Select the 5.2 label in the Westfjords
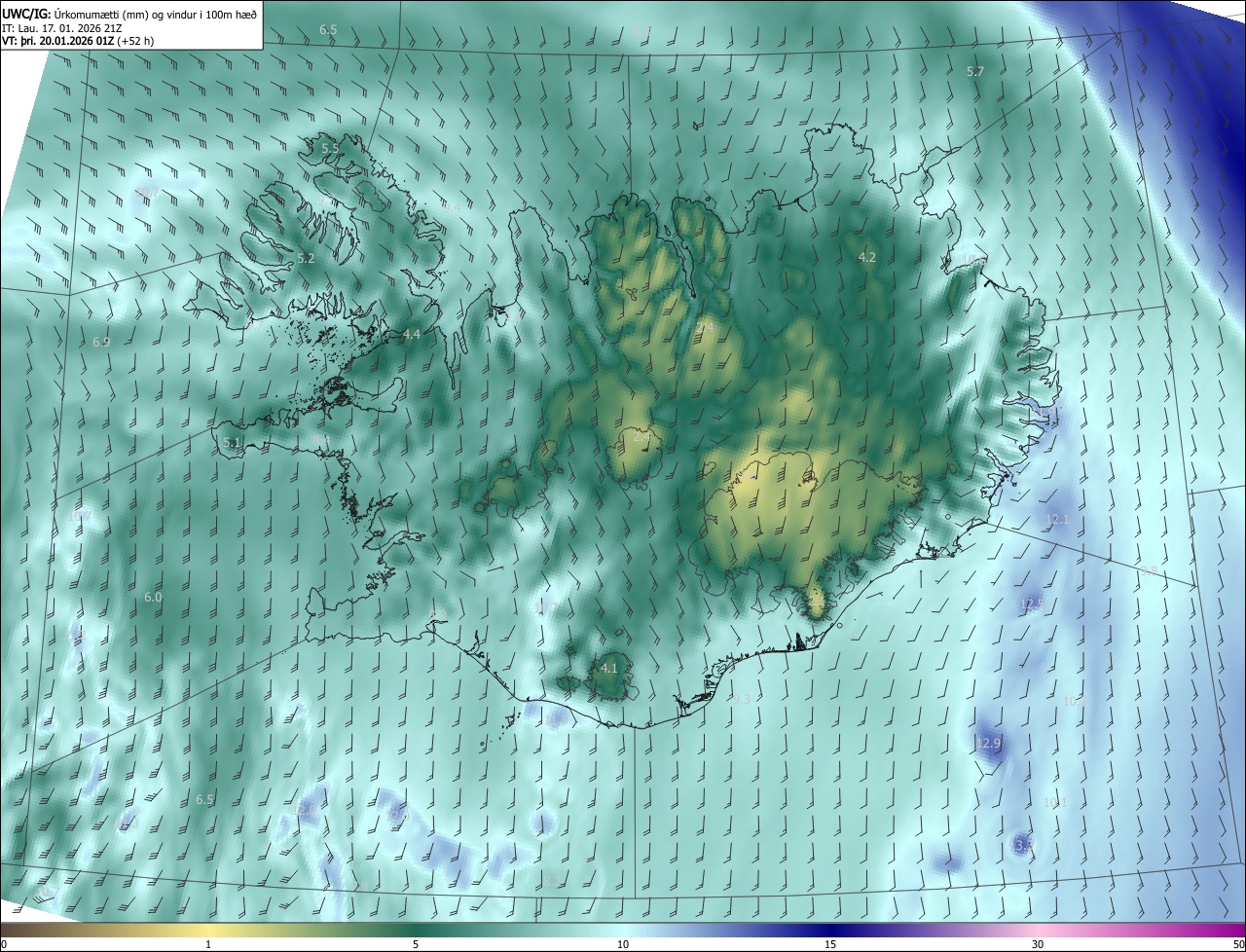The width and height of the screenshot is (1246, 952). (x=307, y=259)
